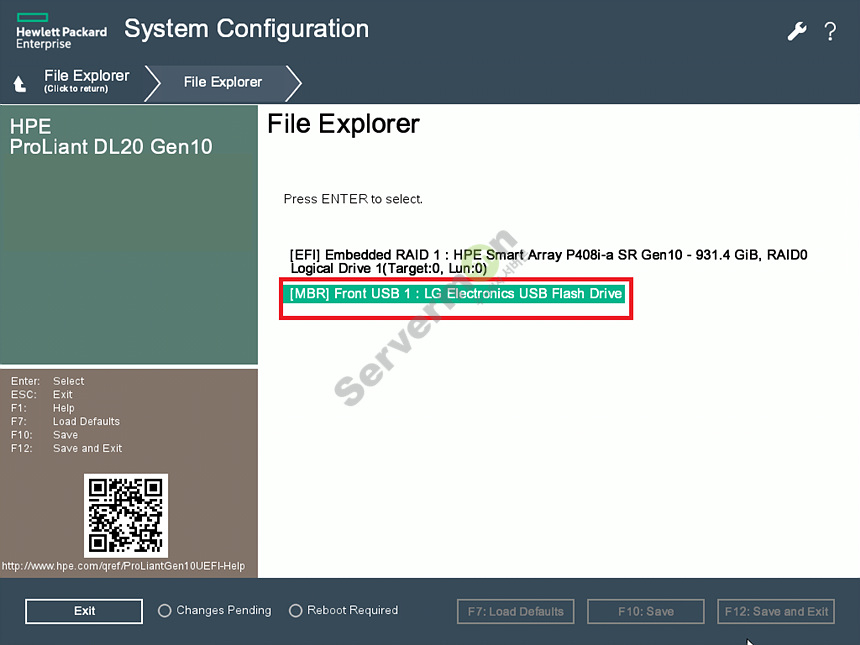This screenshot has width=860, height=645.
Task: Click the 'F1: Help' hint
Action: coord(43,408)
